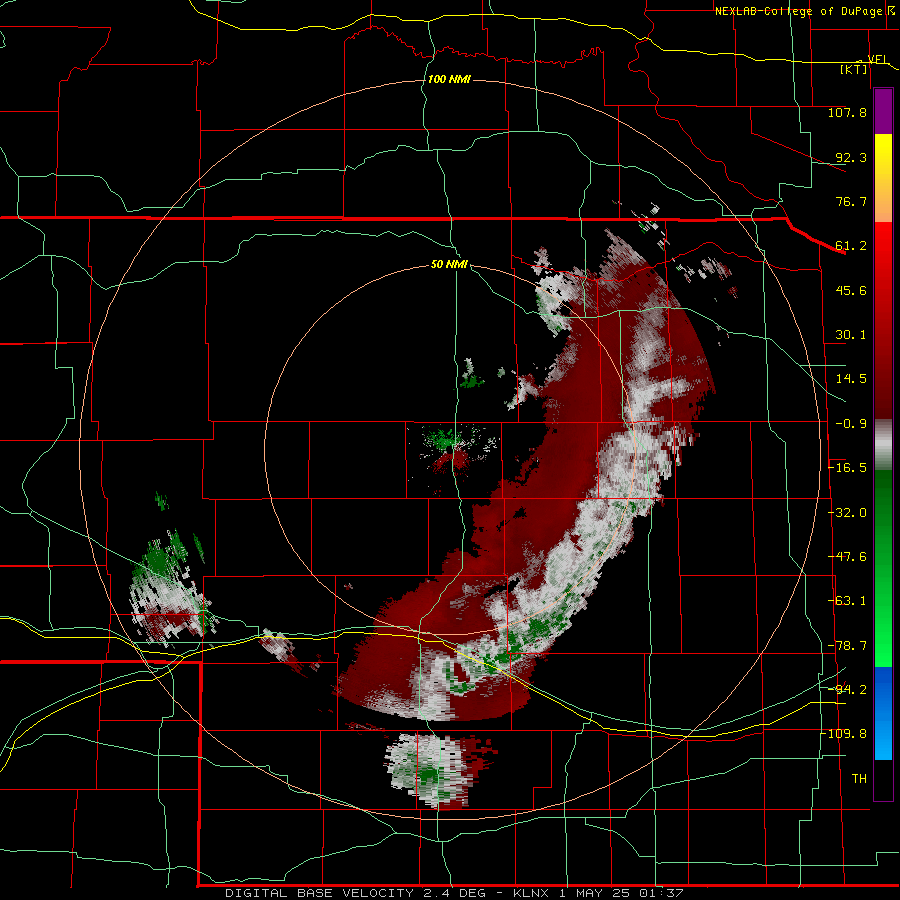This screenshot has height=900, width=900.
Task: Select the [KT] units label
Action: [853, 69]
